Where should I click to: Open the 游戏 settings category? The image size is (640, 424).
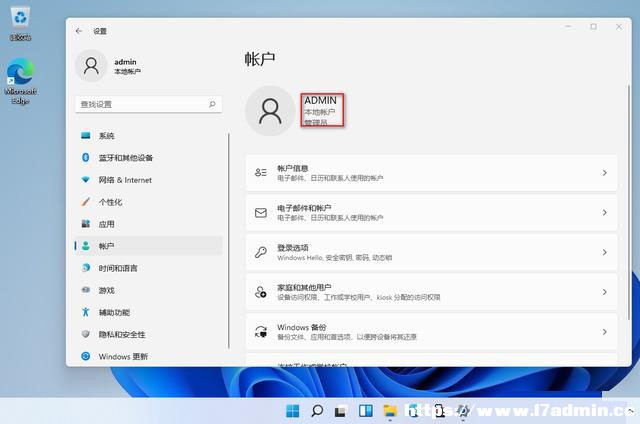[149, 290]
